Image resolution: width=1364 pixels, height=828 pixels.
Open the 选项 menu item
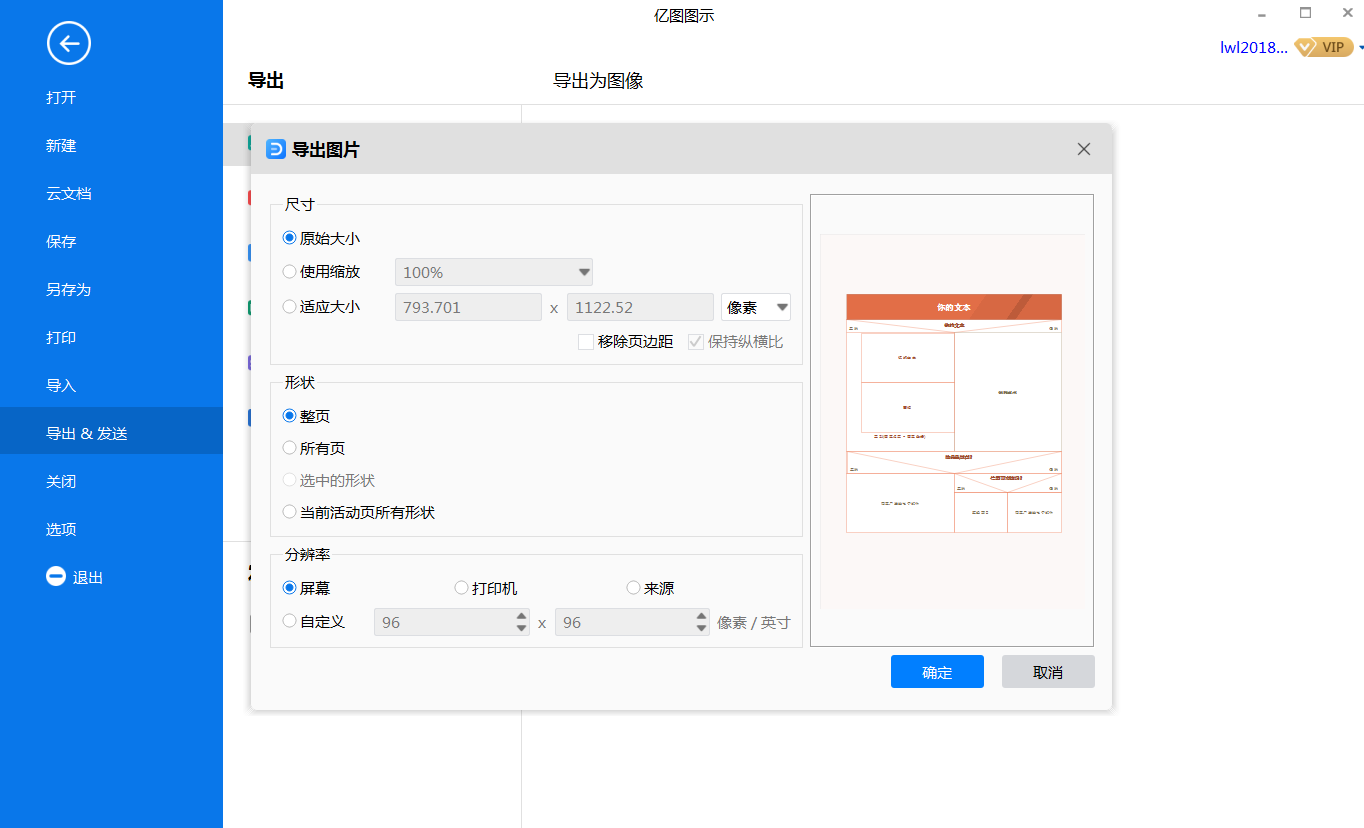(111, 530)
